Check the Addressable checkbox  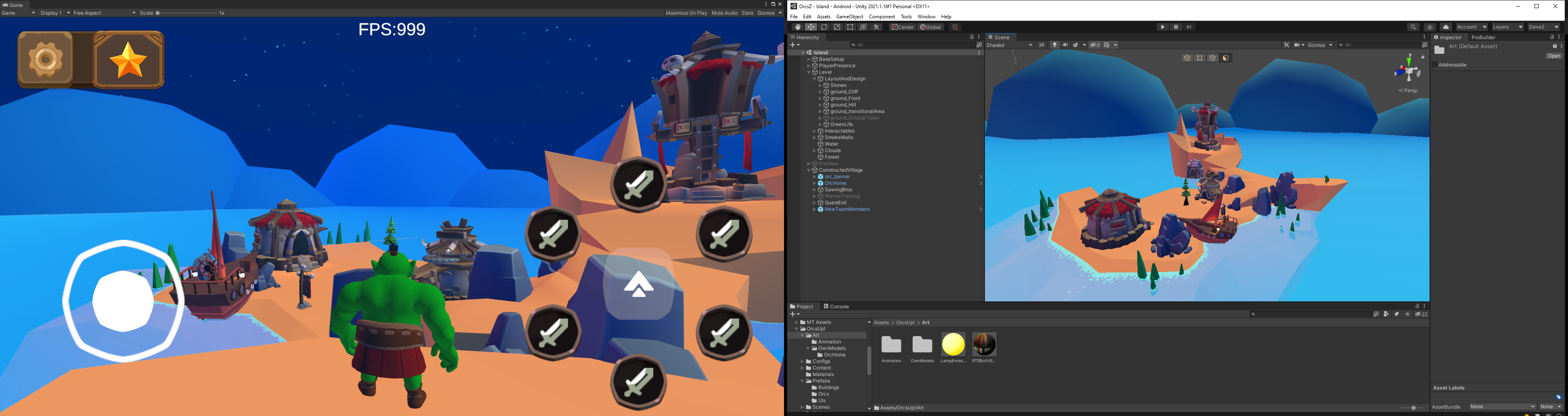[1434, 65]
